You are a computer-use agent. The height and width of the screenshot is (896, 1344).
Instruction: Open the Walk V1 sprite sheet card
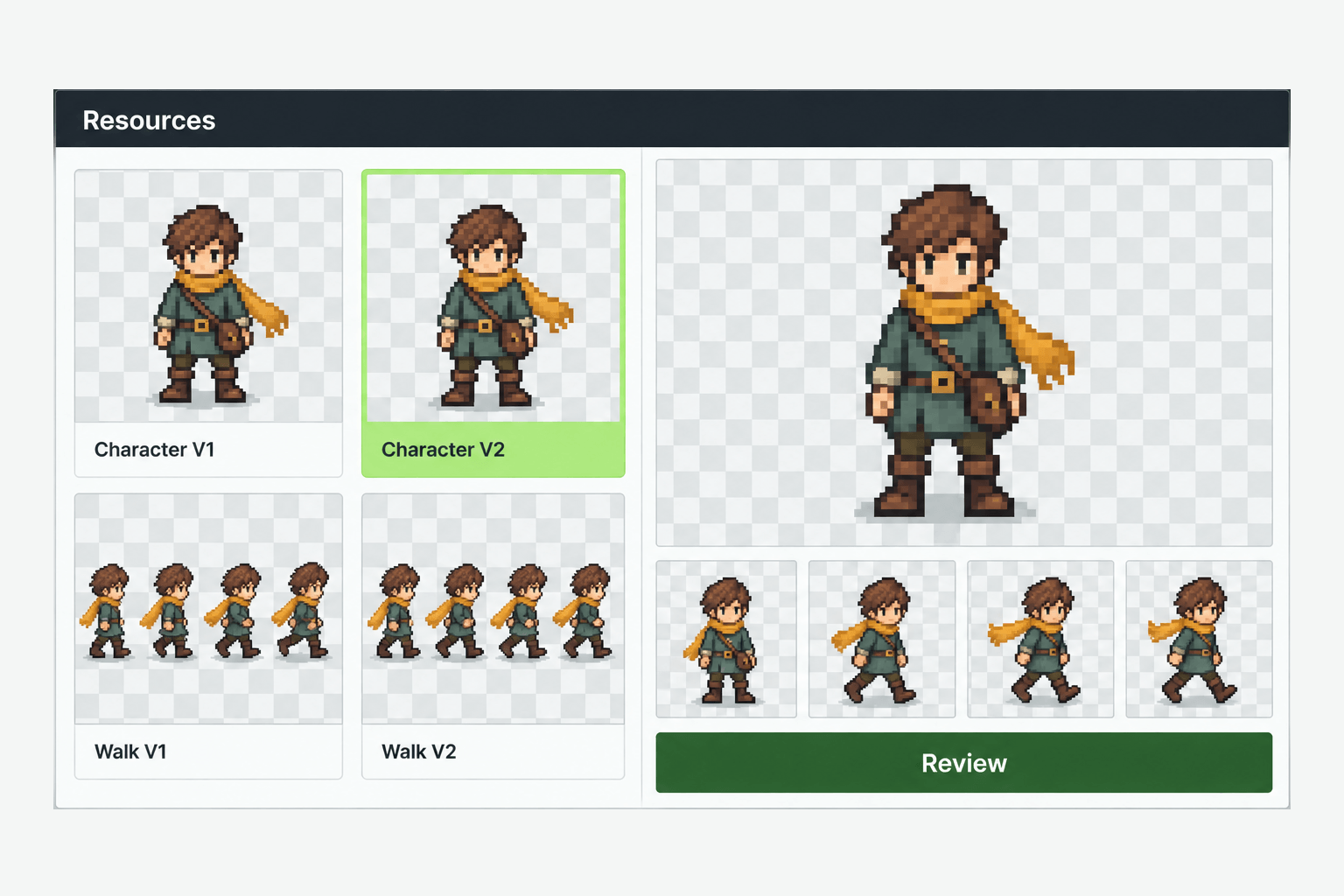[208, 636]
